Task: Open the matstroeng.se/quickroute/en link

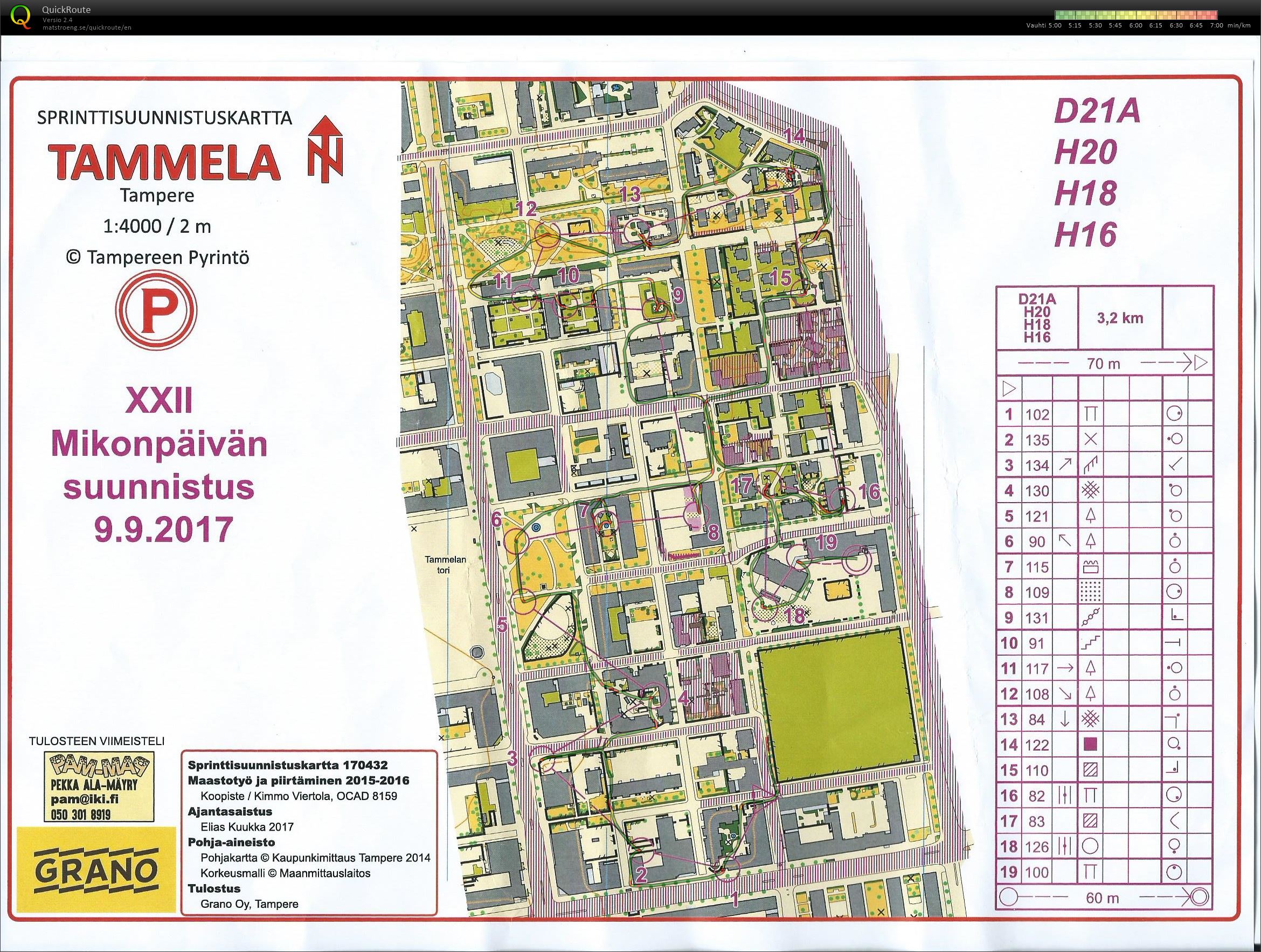Action: [x=87, y=27]
